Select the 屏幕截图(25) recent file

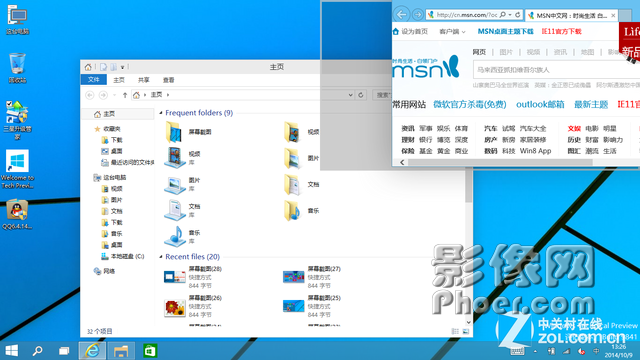coord(312,306)
